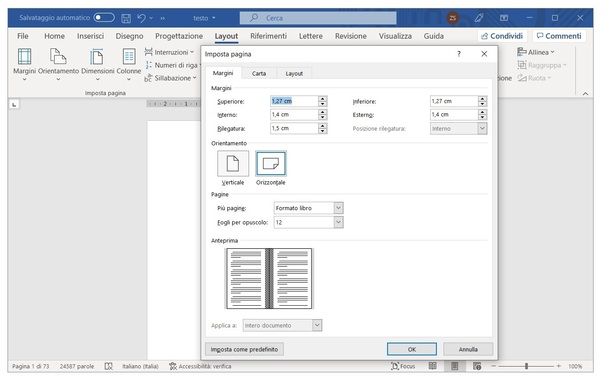Expand the quick access toolbar overflow

click(x=163, y=18)
